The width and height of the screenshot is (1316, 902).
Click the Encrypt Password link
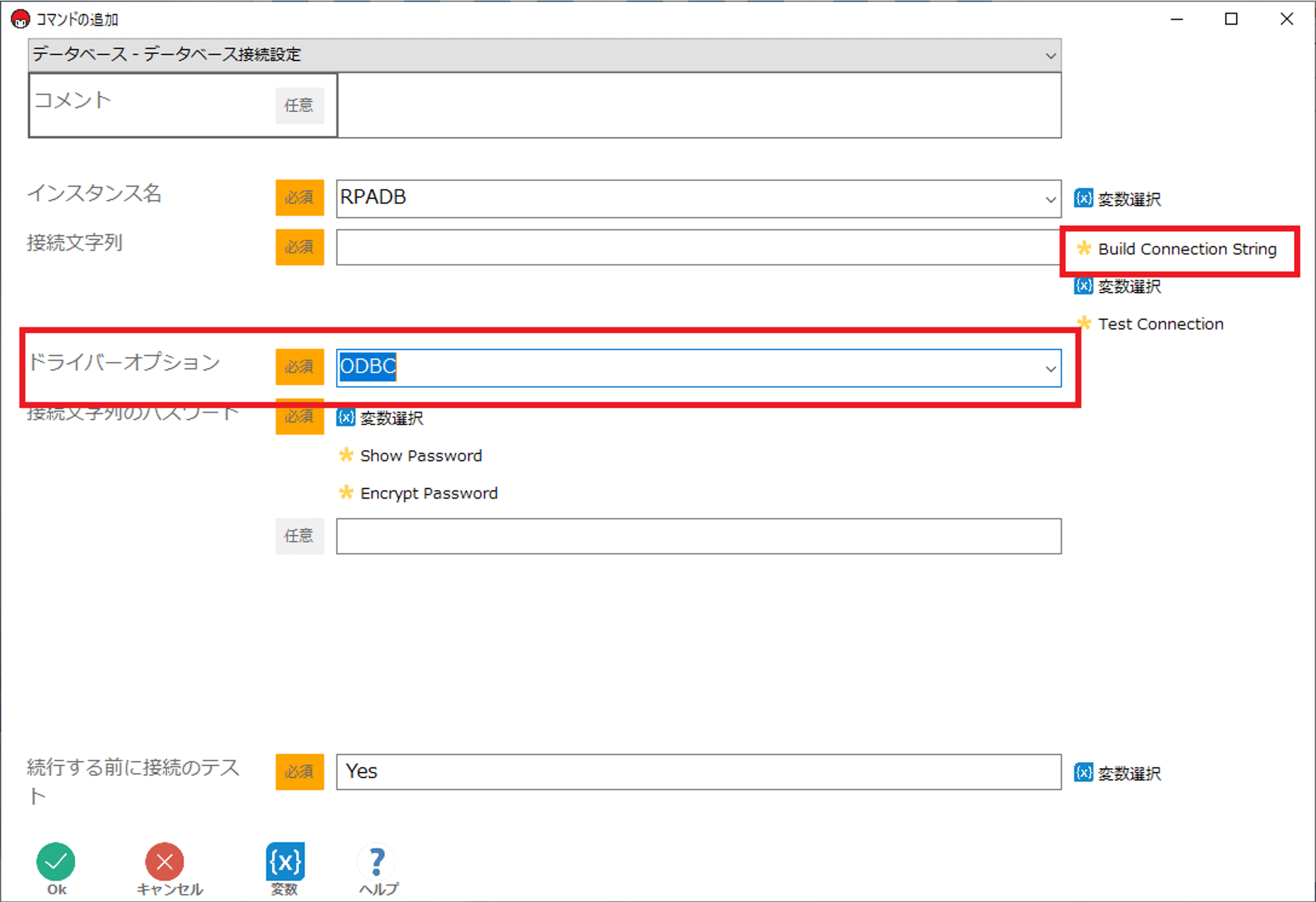point(428,493)
